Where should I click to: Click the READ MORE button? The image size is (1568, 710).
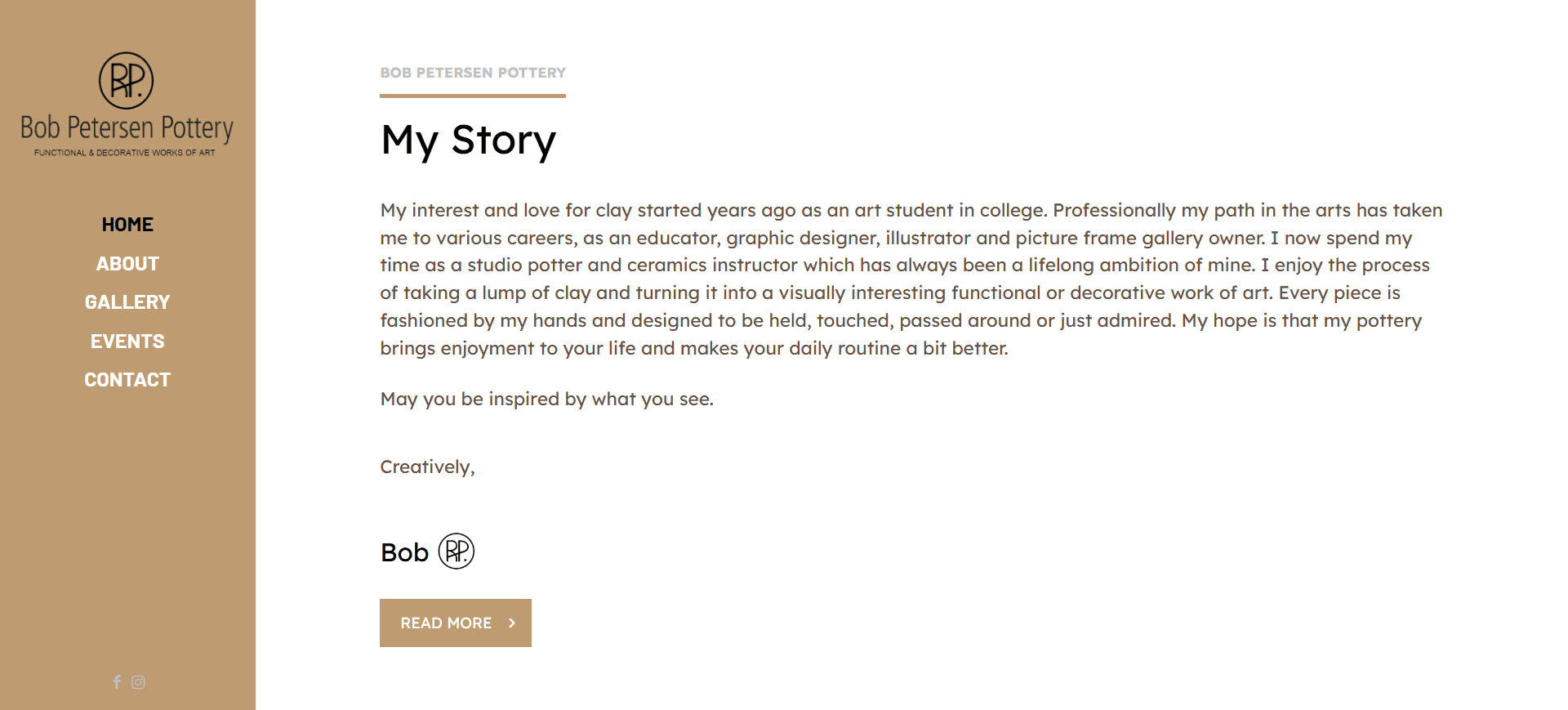pyautogui.click(x=456, y=623)
